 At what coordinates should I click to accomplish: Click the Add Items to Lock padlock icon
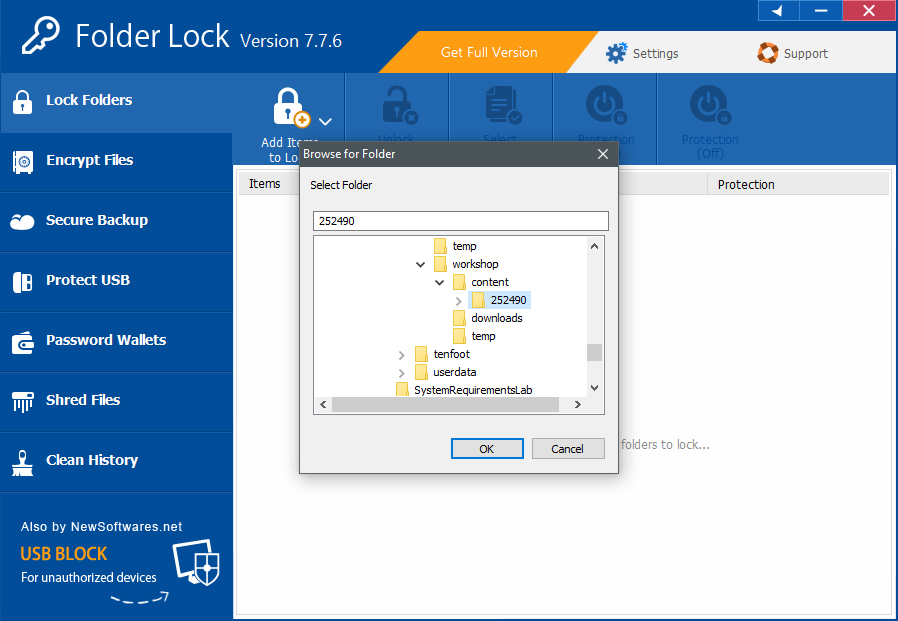coord(290,108)
